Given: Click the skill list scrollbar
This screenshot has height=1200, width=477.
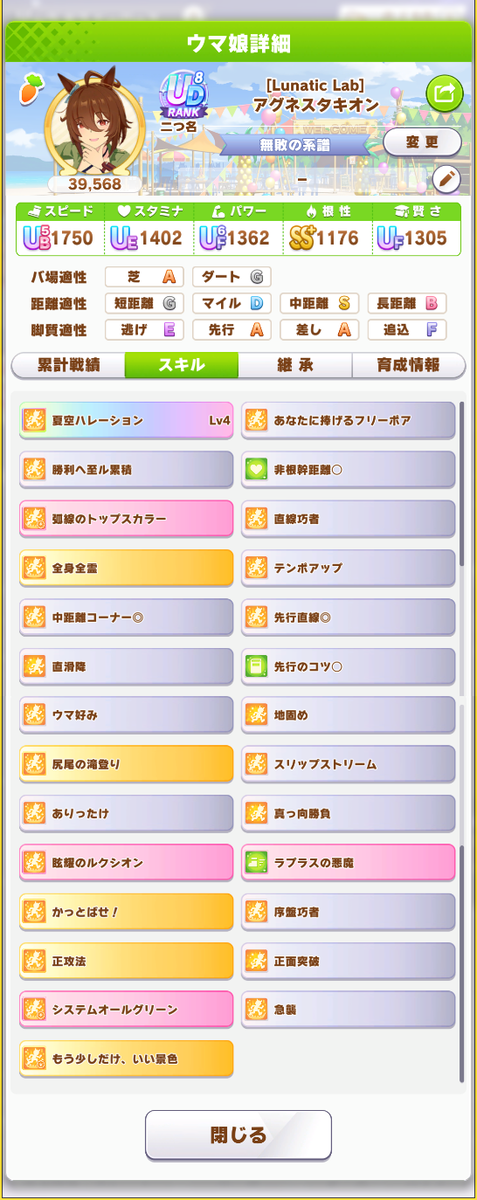Looking at the screenshot, I should click(x=462, y=740).
